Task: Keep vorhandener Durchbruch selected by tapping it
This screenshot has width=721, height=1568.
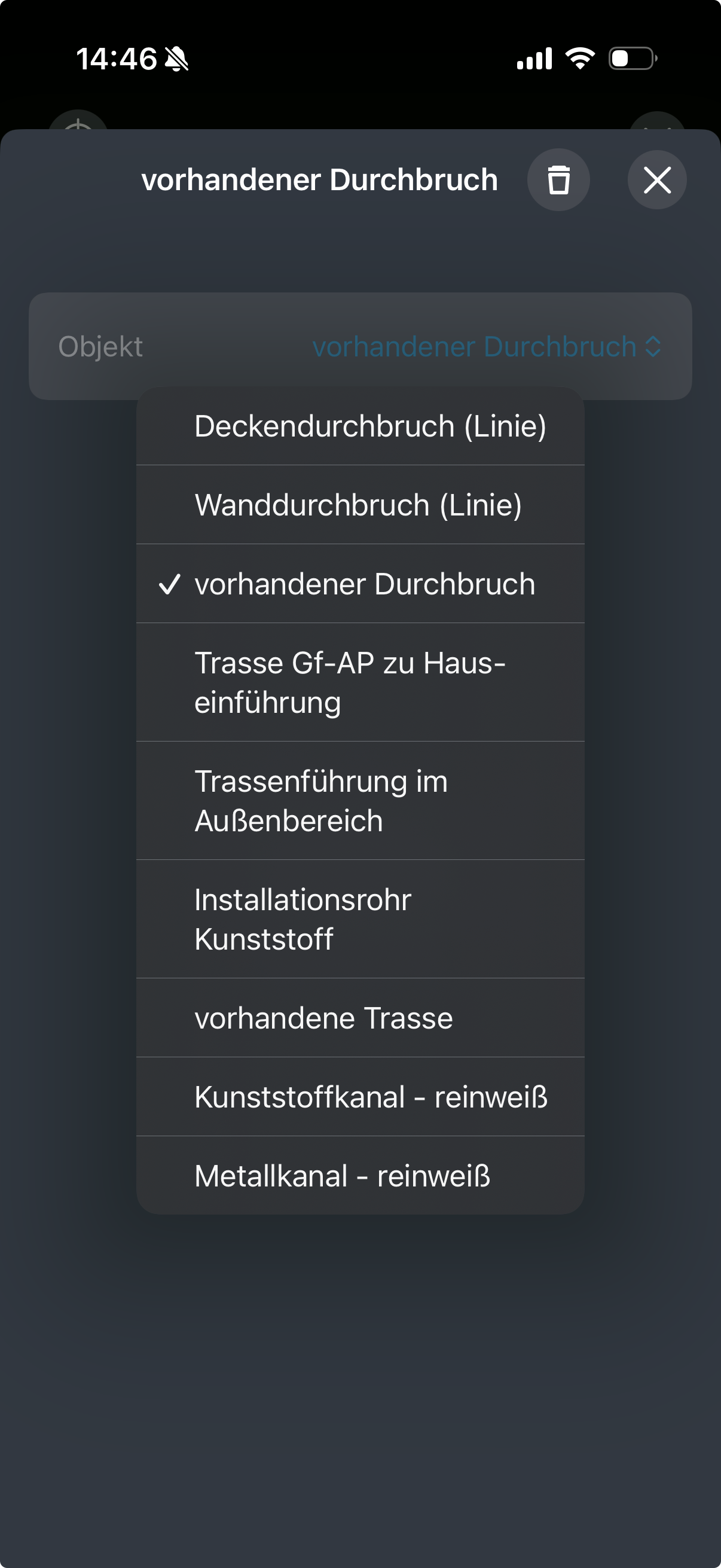Action: coord(365,583)
